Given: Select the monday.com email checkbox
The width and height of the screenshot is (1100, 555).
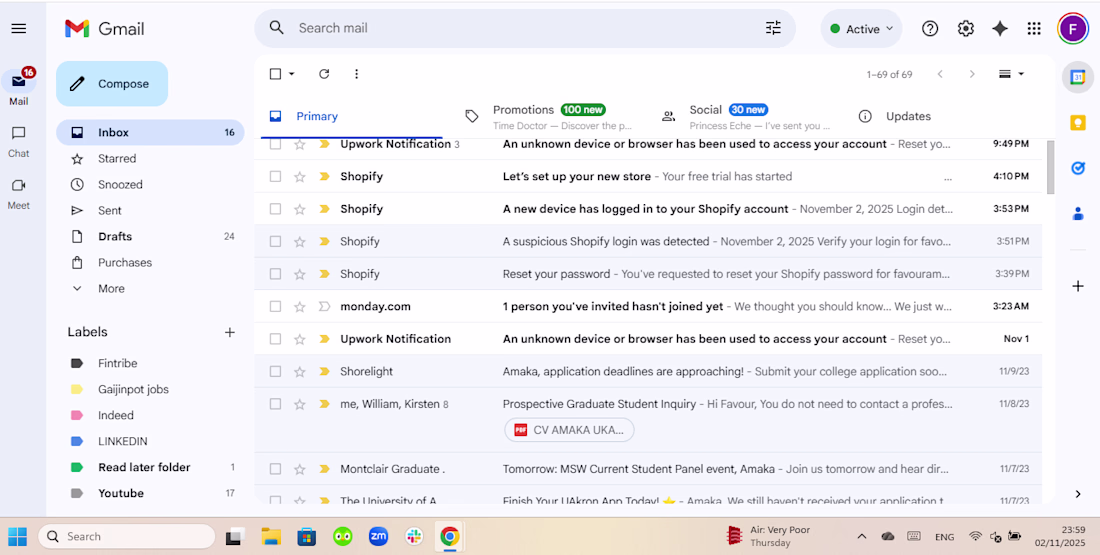Looking at the screenshot, I should click(275, 307).
